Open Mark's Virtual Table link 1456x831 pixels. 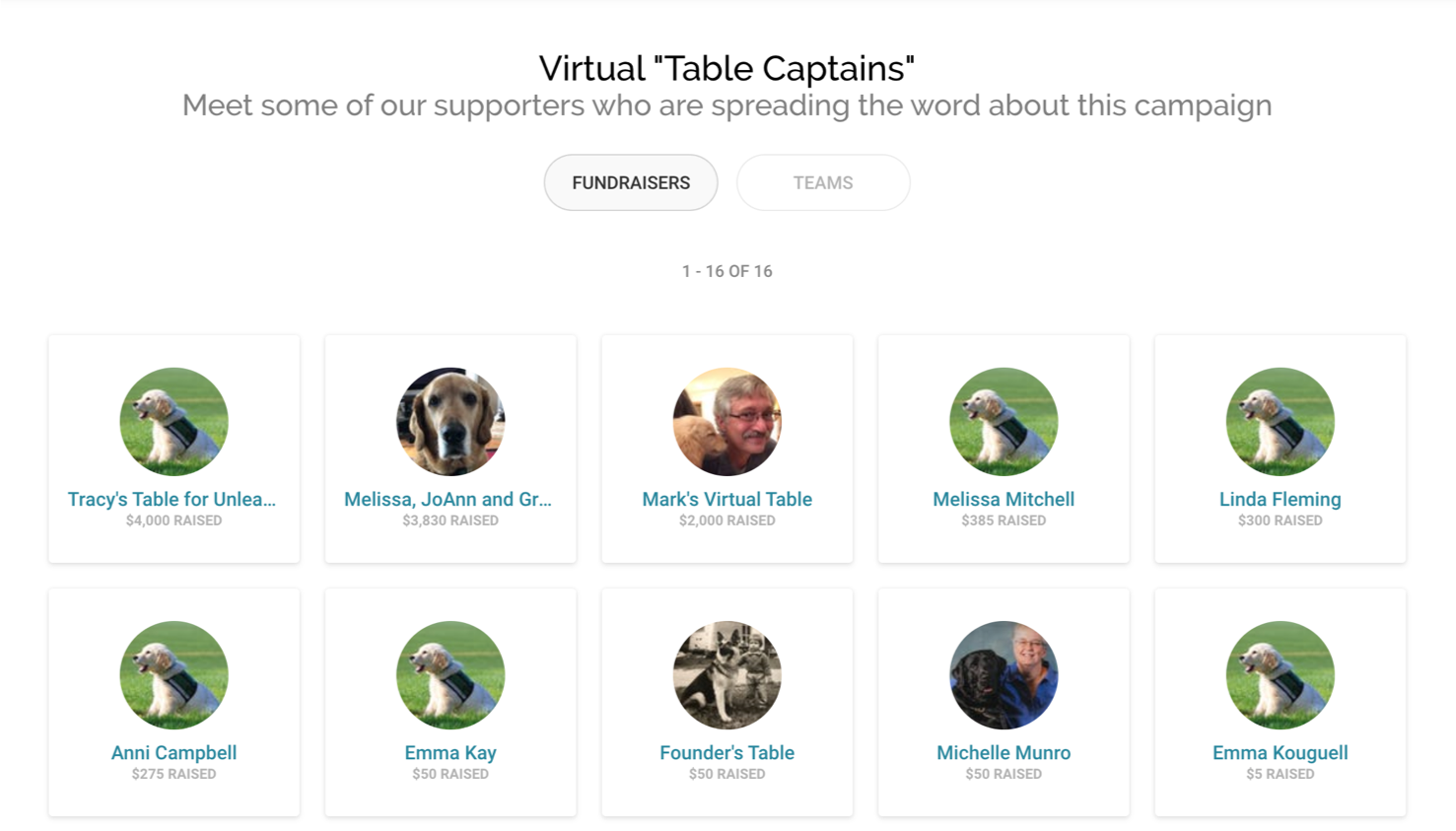[x=728, y=500]
